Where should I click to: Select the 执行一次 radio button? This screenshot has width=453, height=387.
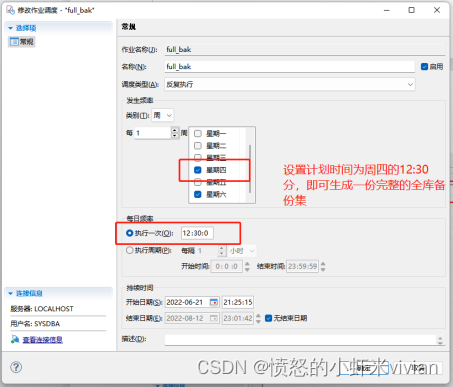(x=130, y=233)
